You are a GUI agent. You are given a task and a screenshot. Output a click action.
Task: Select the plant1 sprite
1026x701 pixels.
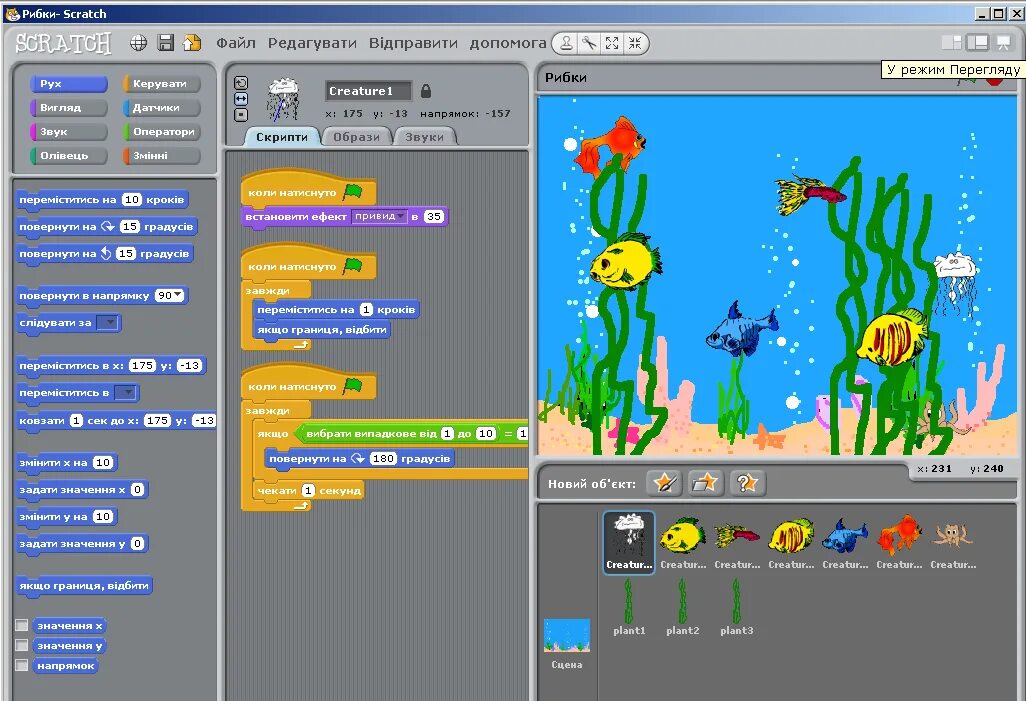tap(629, 607)
